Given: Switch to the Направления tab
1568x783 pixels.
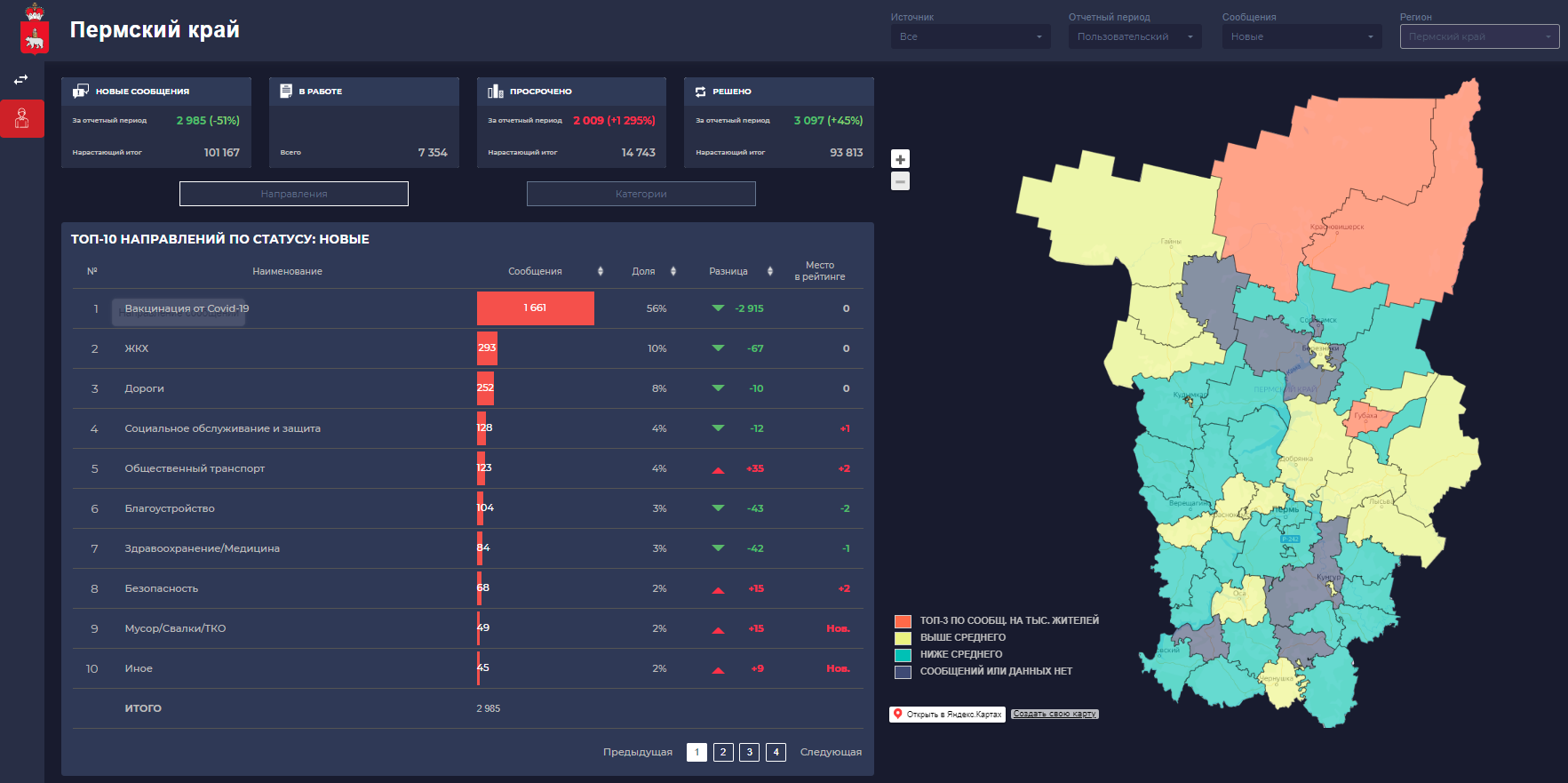Looking at the screenshot, I should pos(294,194).
